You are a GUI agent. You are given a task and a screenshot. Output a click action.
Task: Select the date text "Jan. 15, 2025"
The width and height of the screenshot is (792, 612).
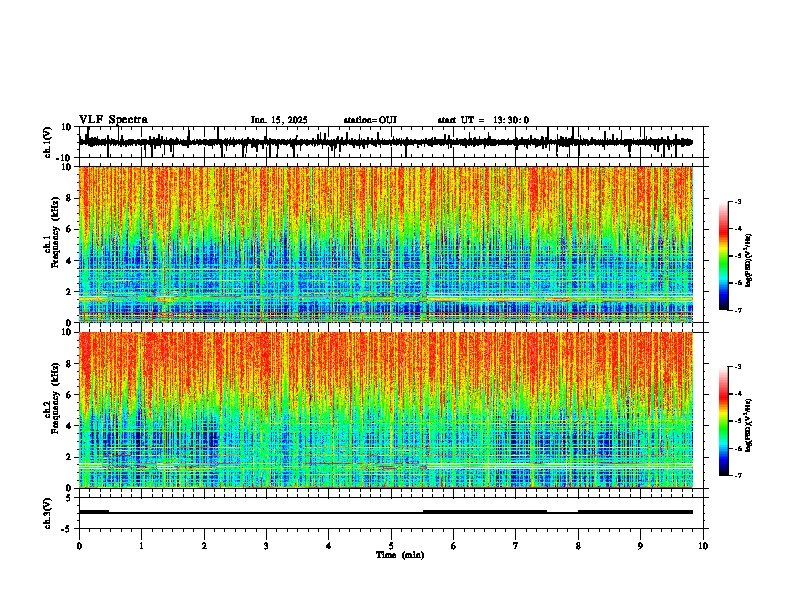point(279,120)
